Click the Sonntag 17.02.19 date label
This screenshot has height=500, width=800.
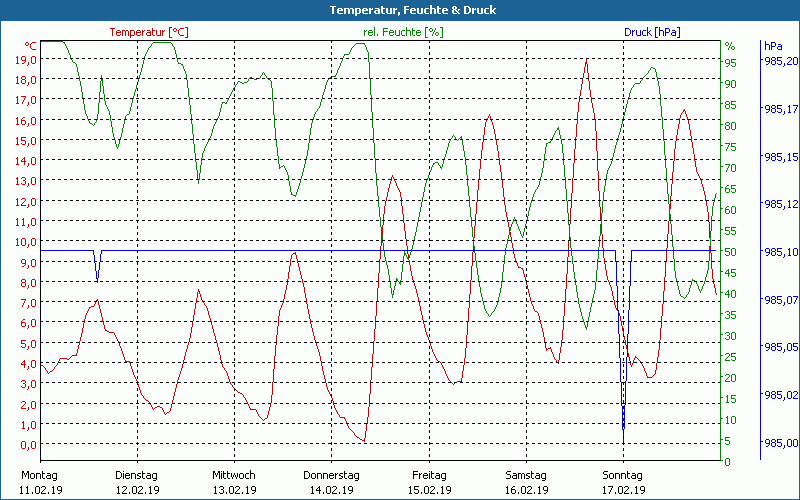[622, 482]
